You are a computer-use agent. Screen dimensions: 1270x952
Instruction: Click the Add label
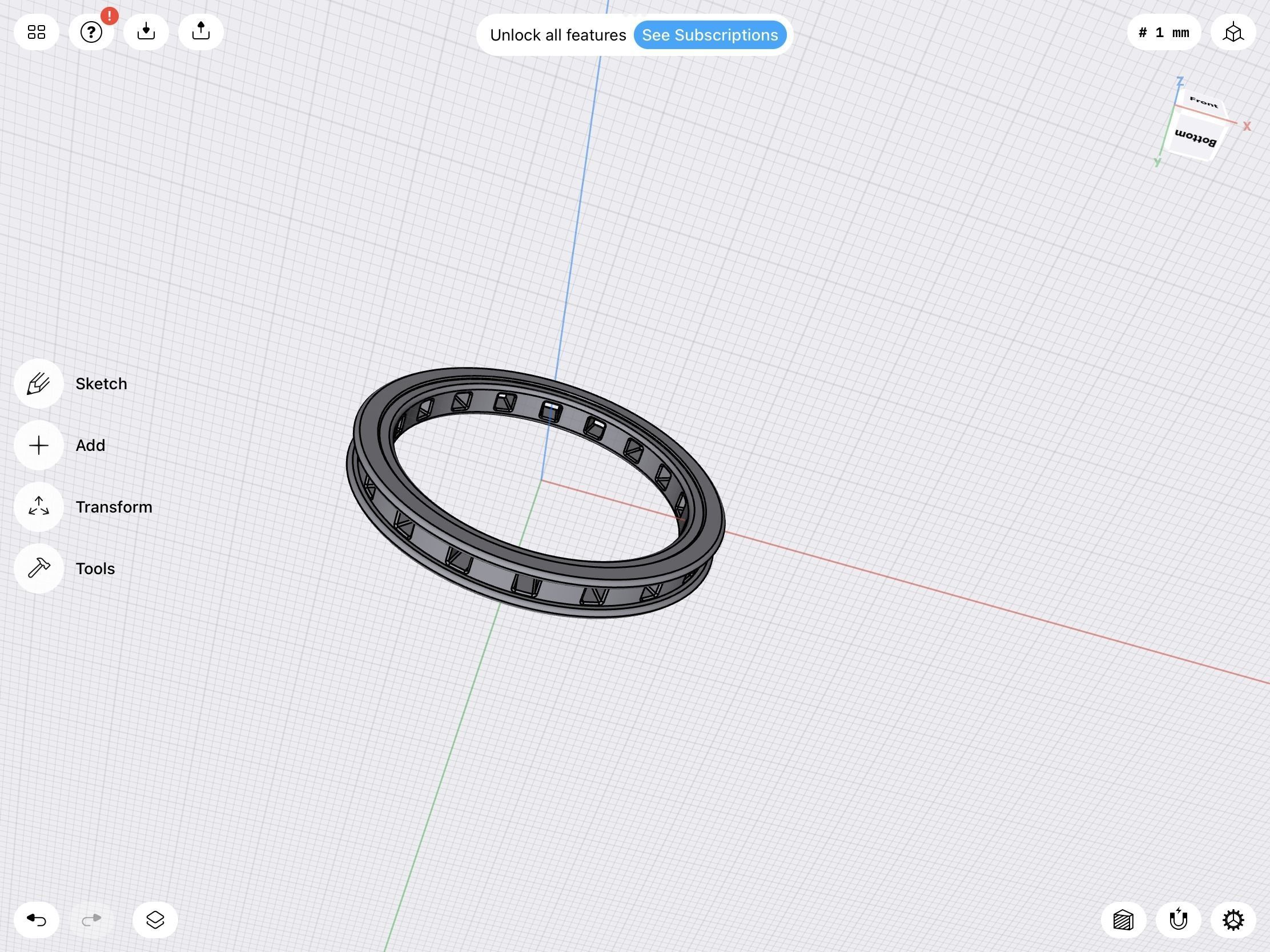pos(90,445)
